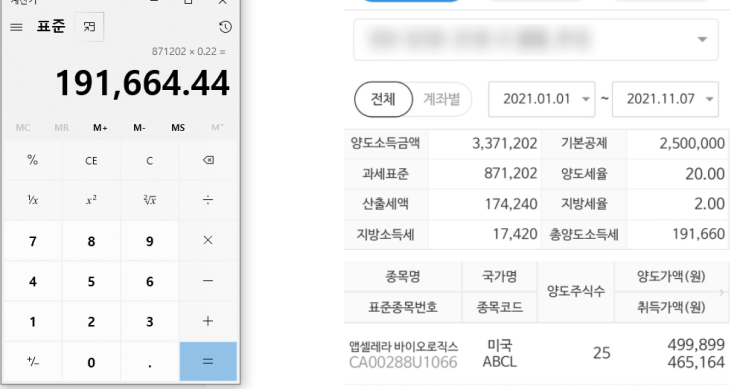This screenshot has height=389, width=743.
Task: Click the percent key
Action: point(33,160)
